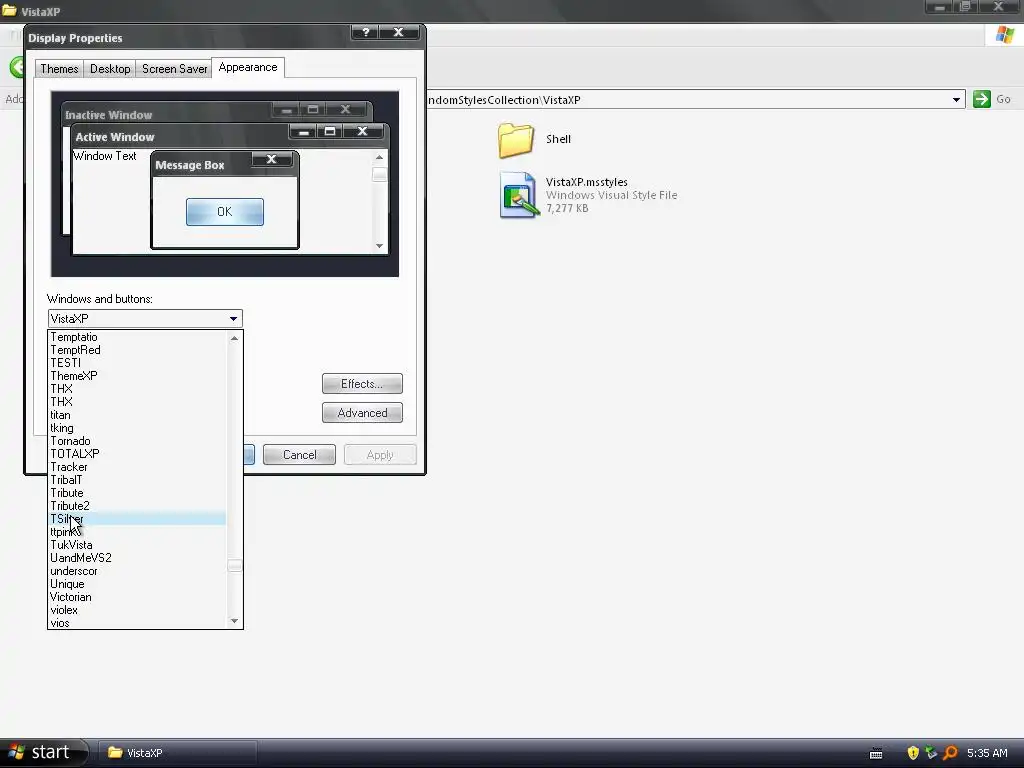The image size is (1024, 768).
Task: Click OK in the Message Box preview
Action: pos(225,212)
